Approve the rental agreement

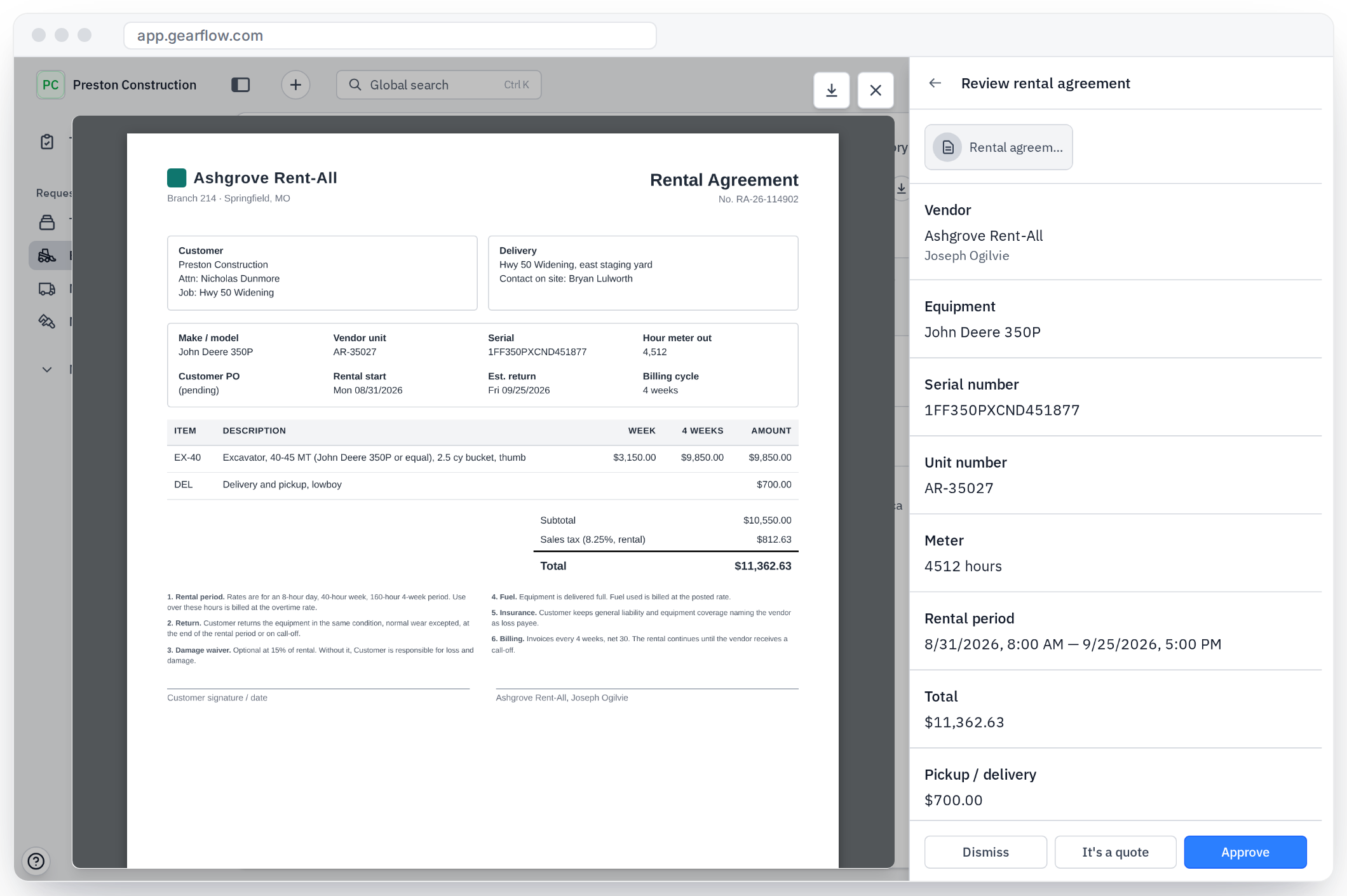click(1245, 852)
